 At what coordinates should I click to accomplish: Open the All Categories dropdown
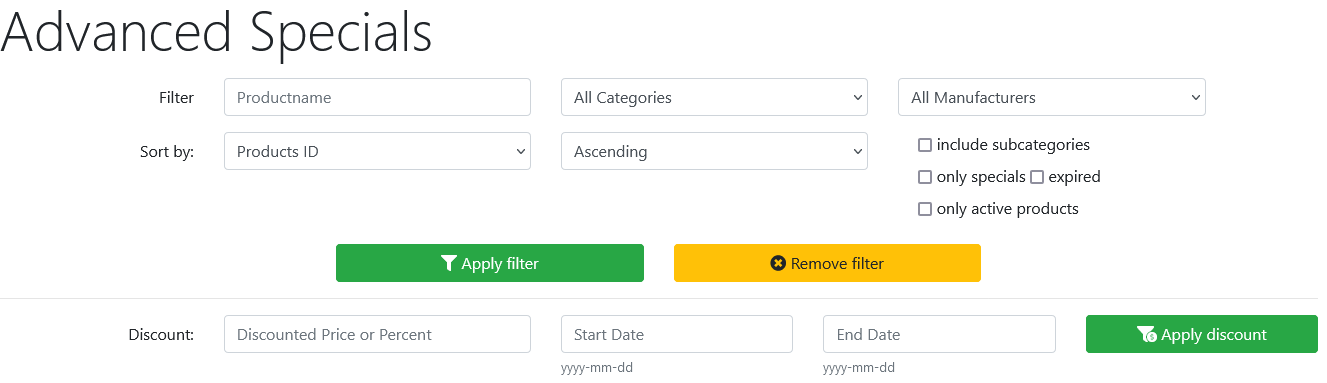(714, 98)
